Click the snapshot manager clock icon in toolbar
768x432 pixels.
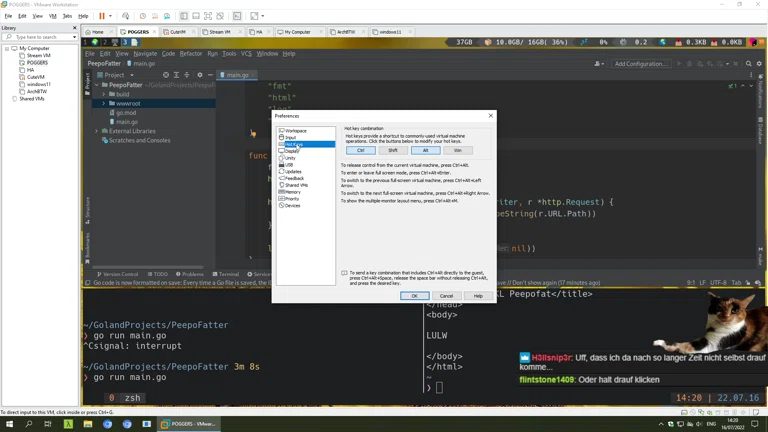[143, 16]
